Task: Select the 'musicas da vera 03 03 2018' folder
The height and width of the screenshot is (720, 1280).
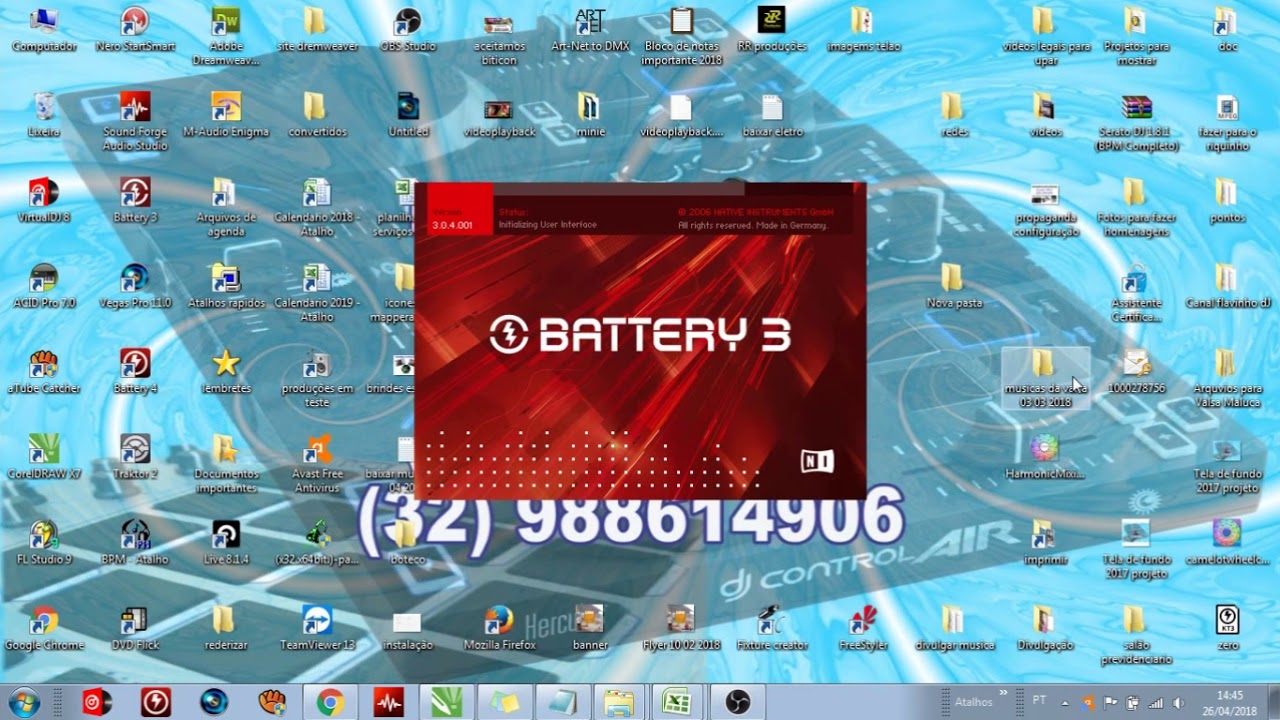Action: click(1045, 378)
